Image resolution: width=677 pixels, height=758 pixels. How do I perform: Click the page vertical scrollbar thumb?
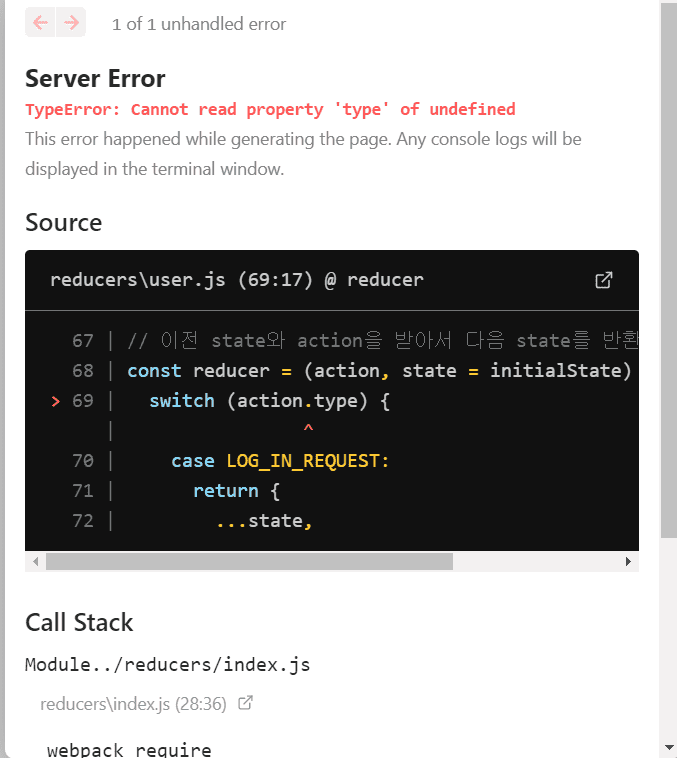(669, 270)
